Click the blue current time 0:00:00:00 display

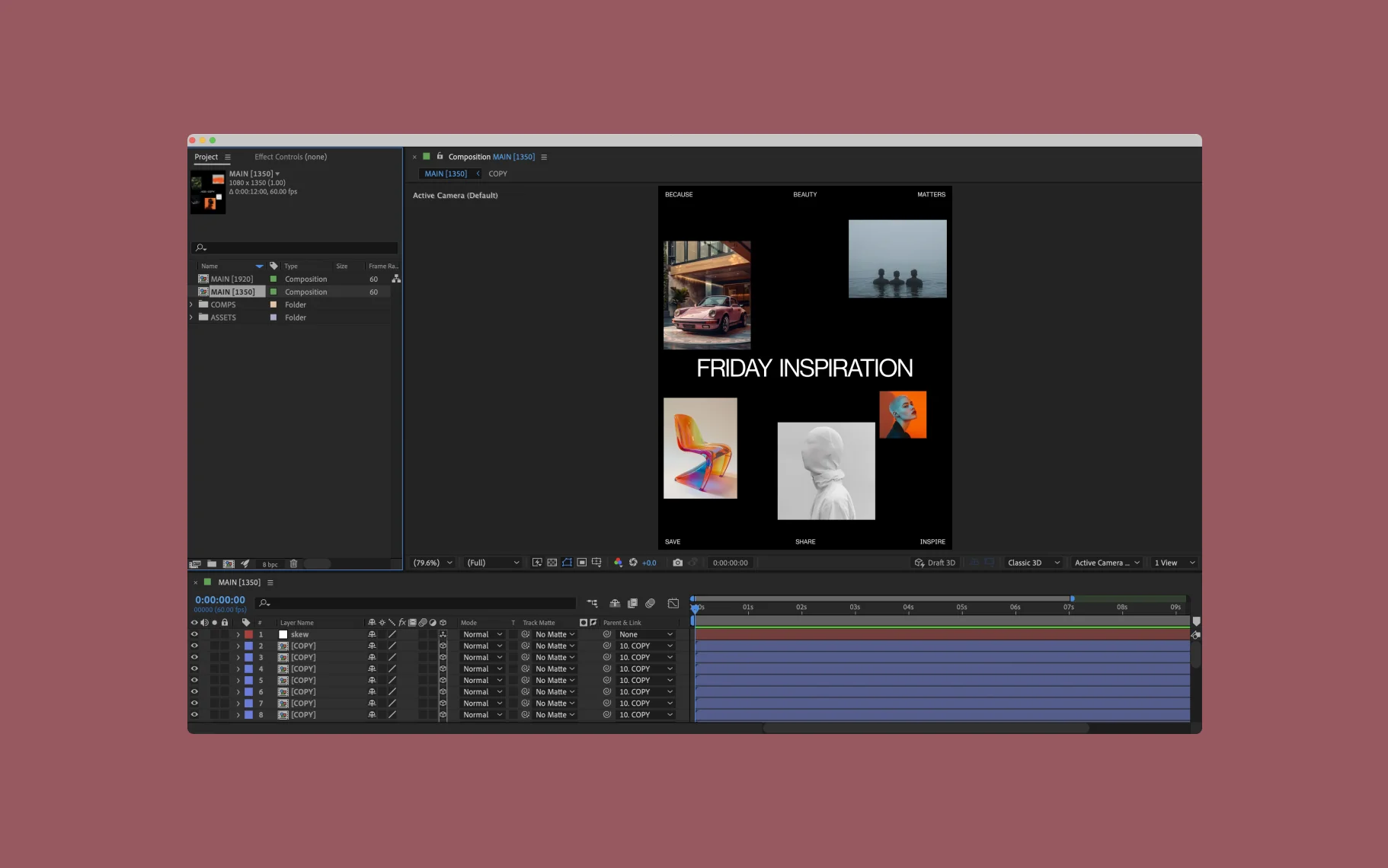tap(219, 600)
